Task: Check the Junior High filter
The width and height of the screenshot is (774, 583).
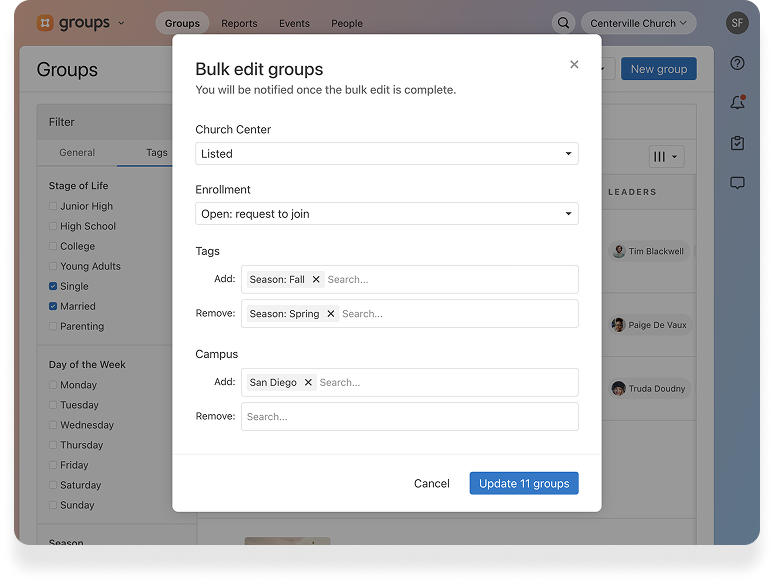Action: (x=53, y=206)
